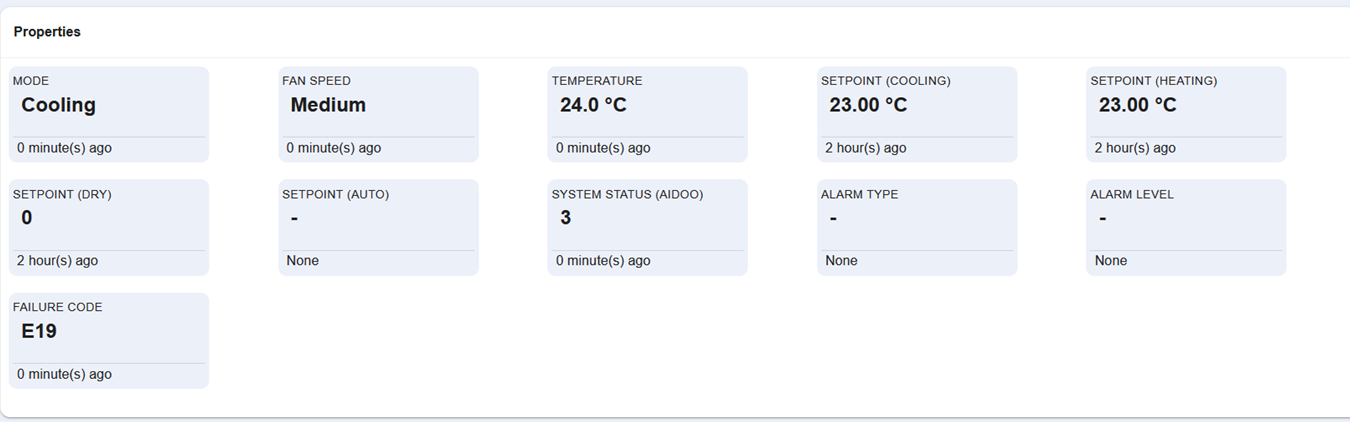This screenshot has height=422, width=1366.
Task: Click the System Status value 3
Action: [x=566, y=218]
